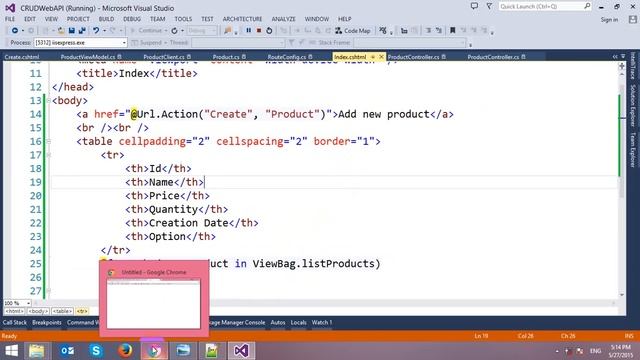Select the <table> breadcrumb tag
Viewport: 640px width, 360px height.
tap(62, 311)
